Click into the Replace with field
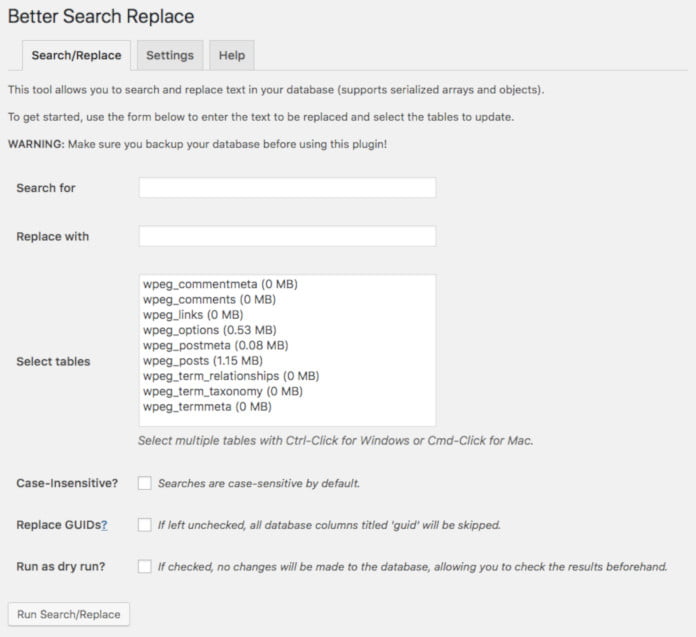696x637 pixels. (288, 236)
